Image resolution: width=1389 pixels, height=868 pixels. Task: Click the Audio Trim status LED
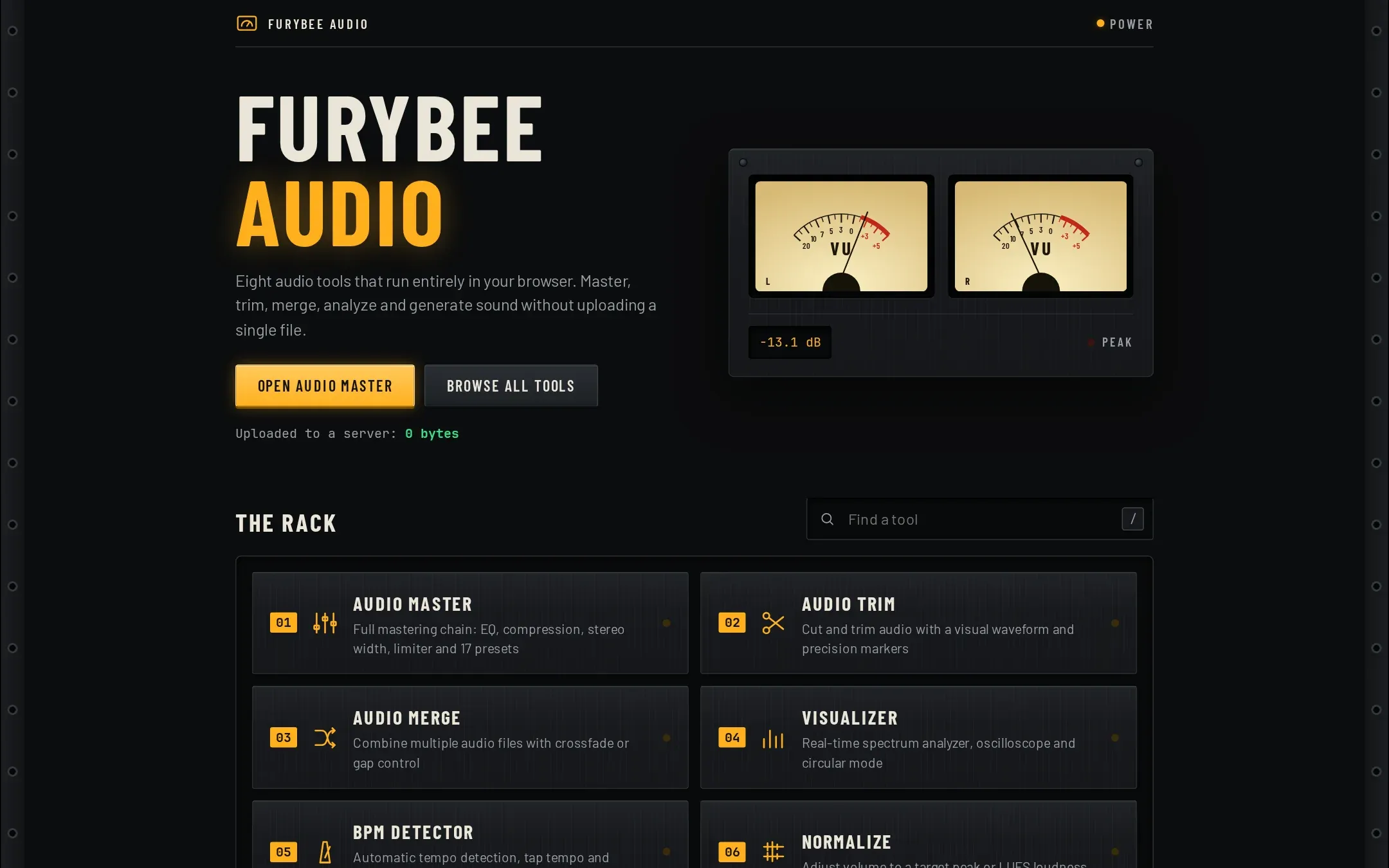(1115, 623)
